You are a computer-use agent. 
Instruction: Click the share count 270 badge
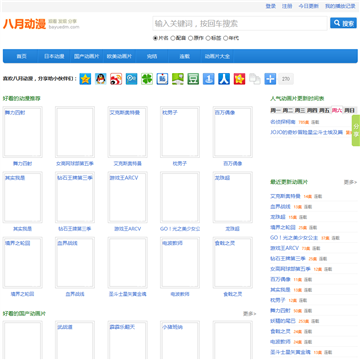coord(286,79)
